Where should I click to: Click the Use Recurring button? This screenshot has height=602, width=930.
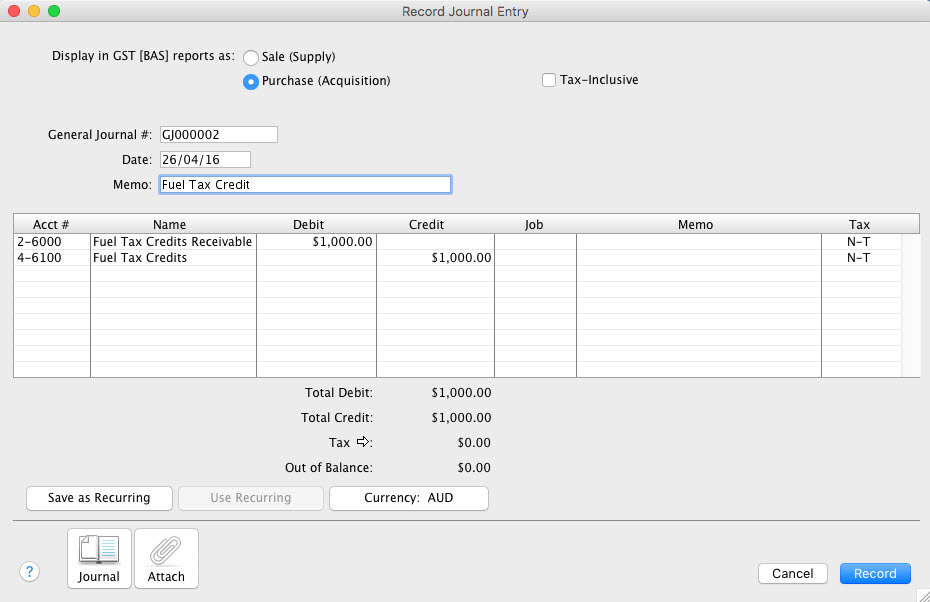pos(250,498)
